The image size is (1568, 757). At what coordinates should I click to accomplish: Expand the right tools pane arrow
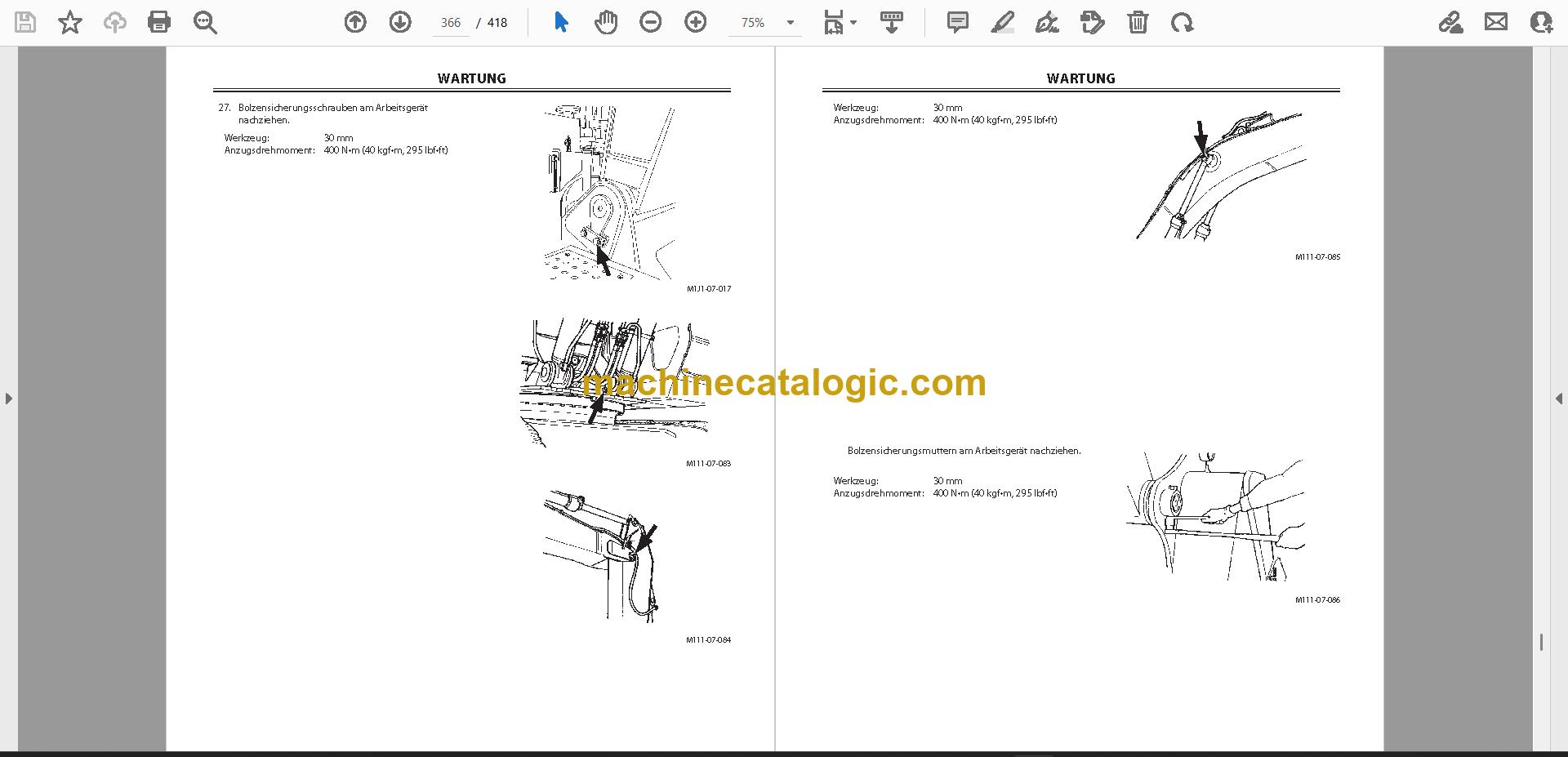click(1559, 399)
